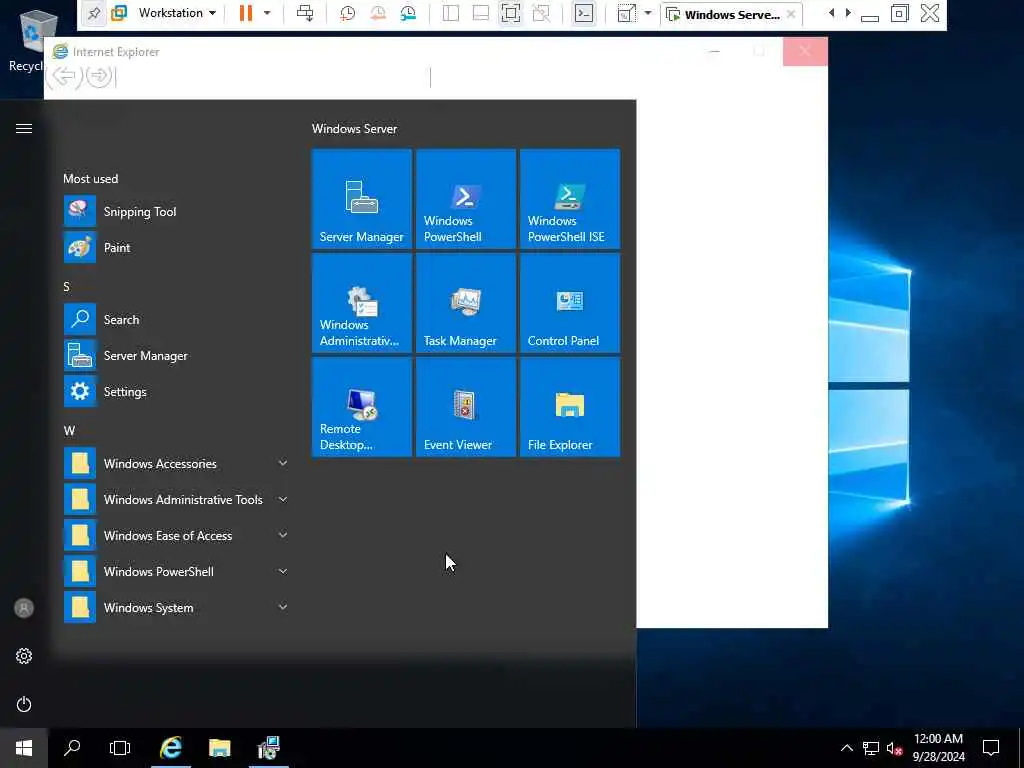Viewport: 1024px width, 768px height.
Task: Click Send Ctrl+Alt+Del VMware icon
Action: point(305,13)
